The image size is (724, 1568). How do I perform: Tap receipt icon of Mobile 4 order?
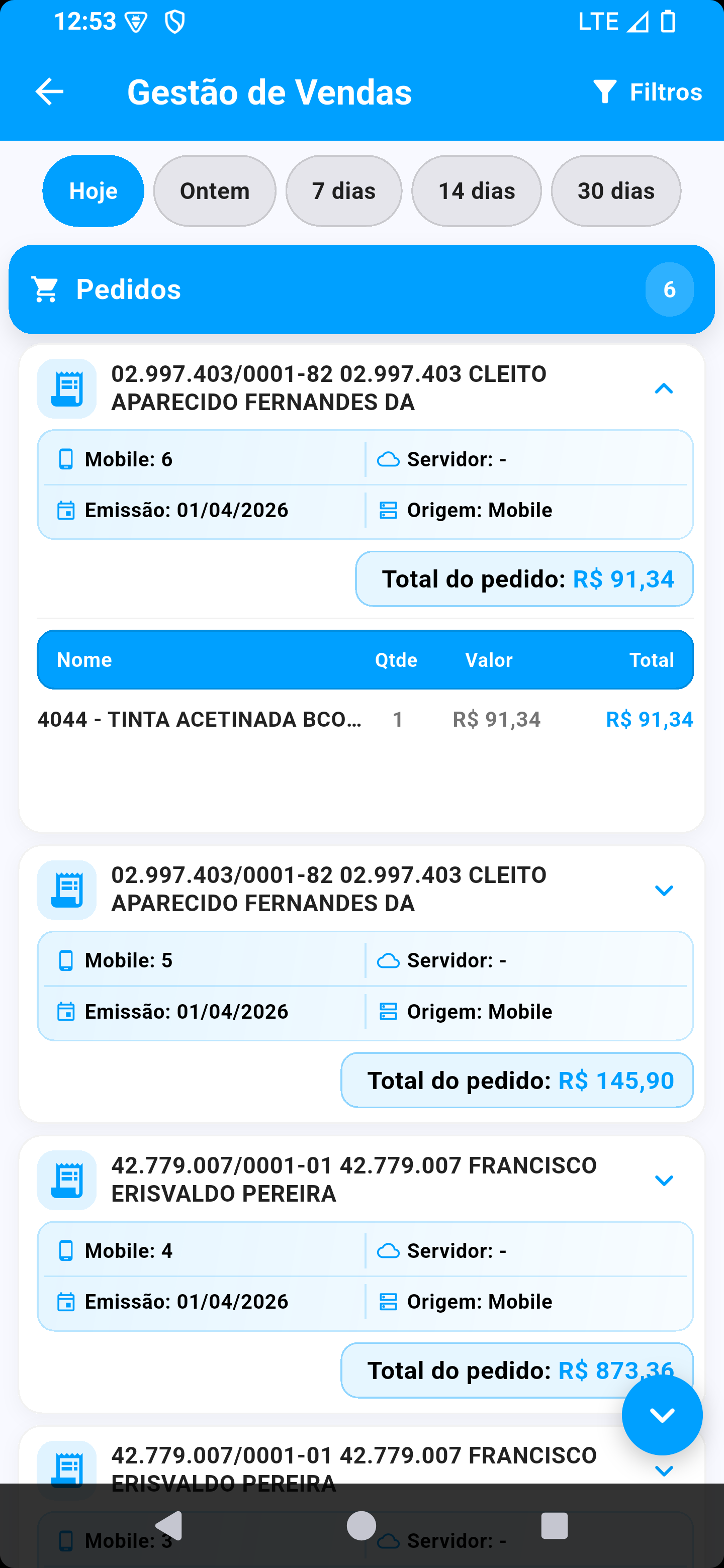(x=66, y=1180)
